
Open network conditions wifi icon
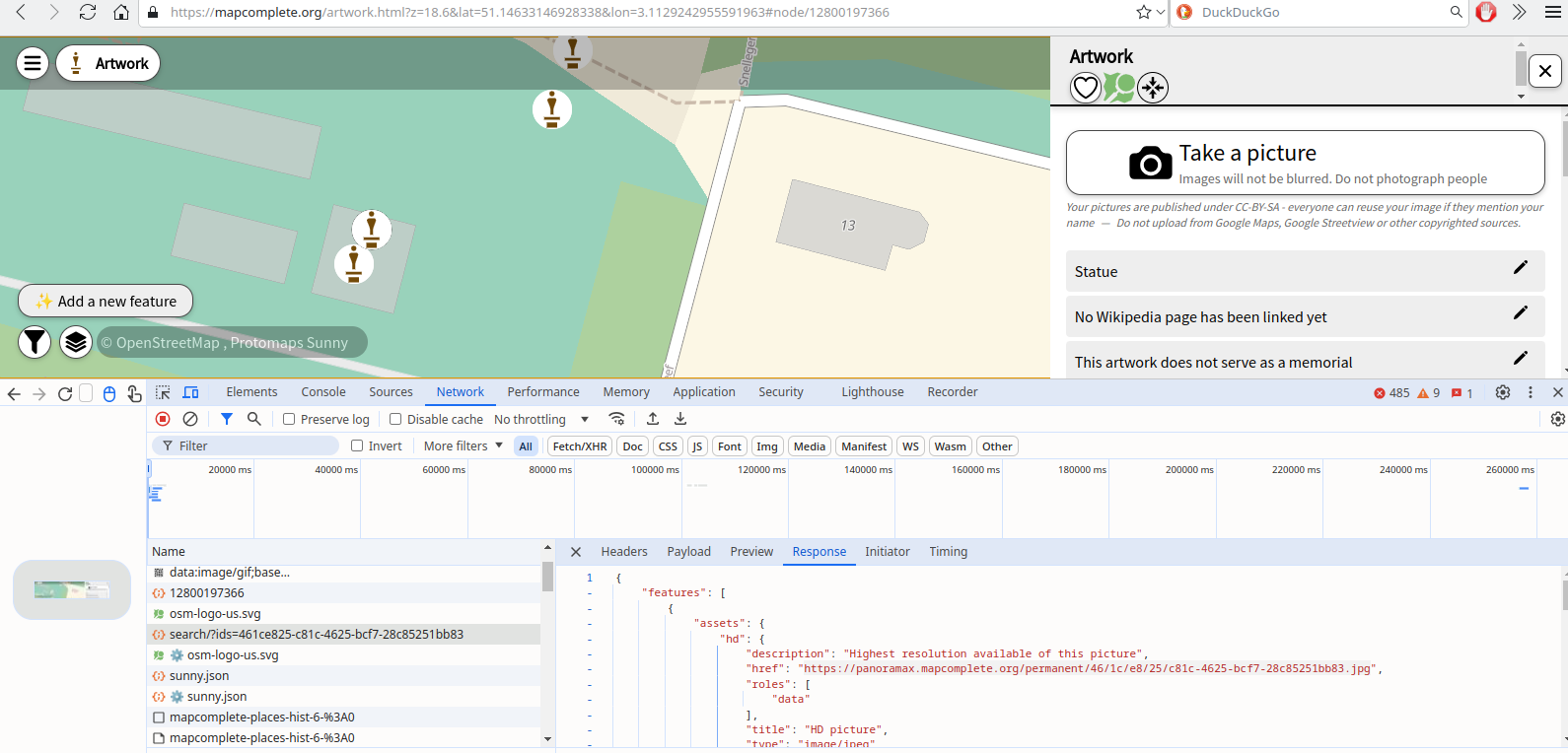pos(616,419)
